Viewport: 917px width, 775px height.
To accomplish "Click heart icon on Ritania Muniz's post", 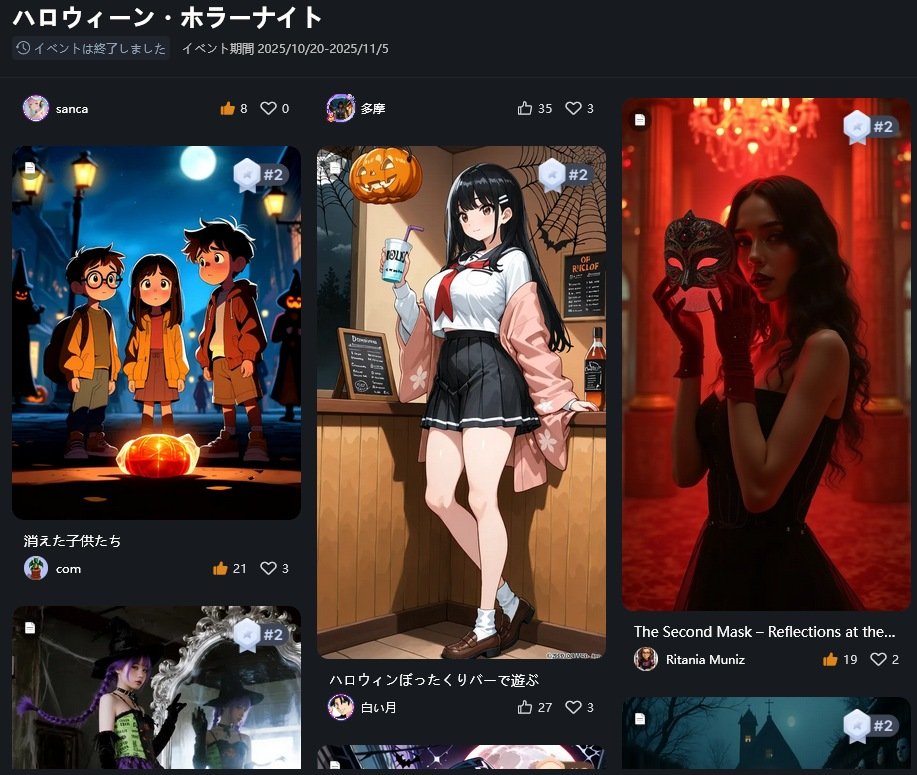I will [878, 659].
